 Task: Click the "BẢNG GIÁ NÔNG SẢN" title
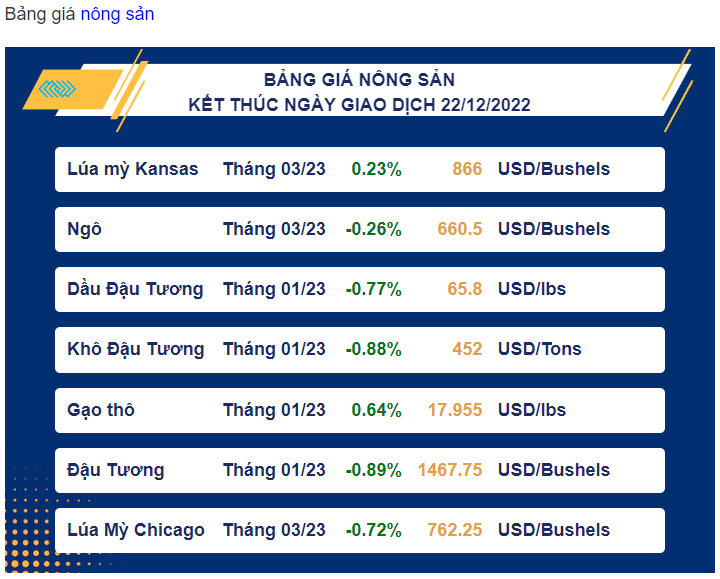click(359, 79)
